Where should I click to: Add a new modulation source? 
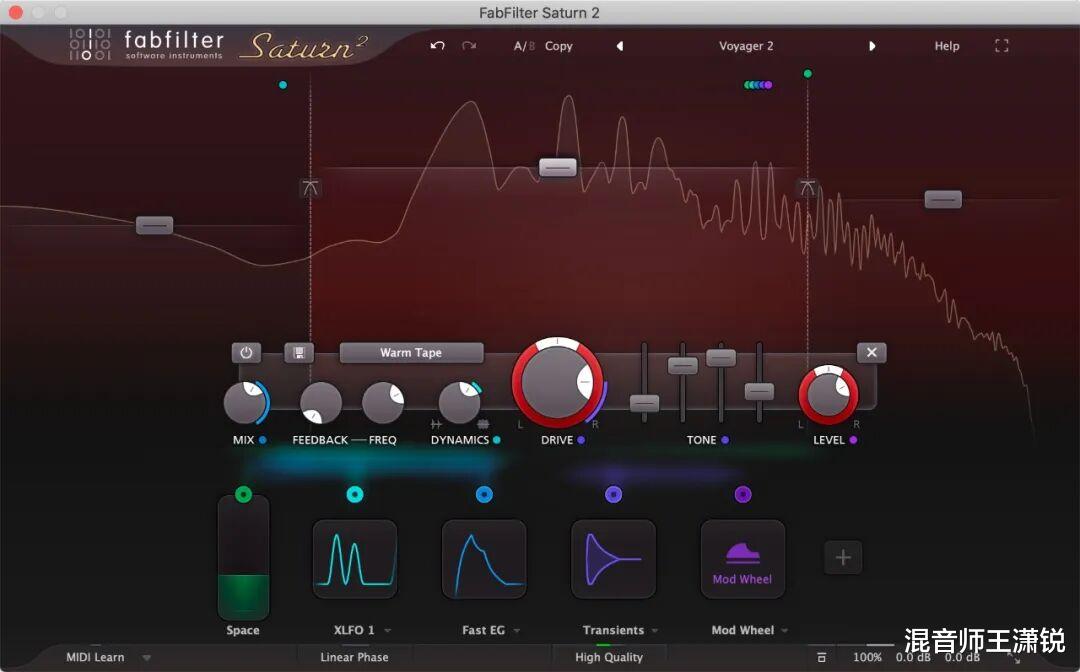842,558
